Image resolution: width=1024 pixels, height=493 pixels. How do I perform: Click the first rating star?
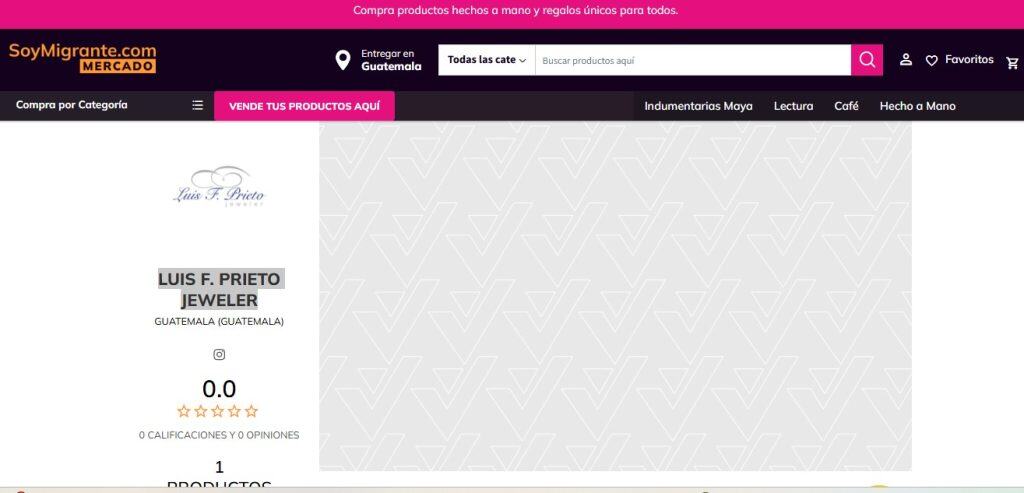pos(184,411)
